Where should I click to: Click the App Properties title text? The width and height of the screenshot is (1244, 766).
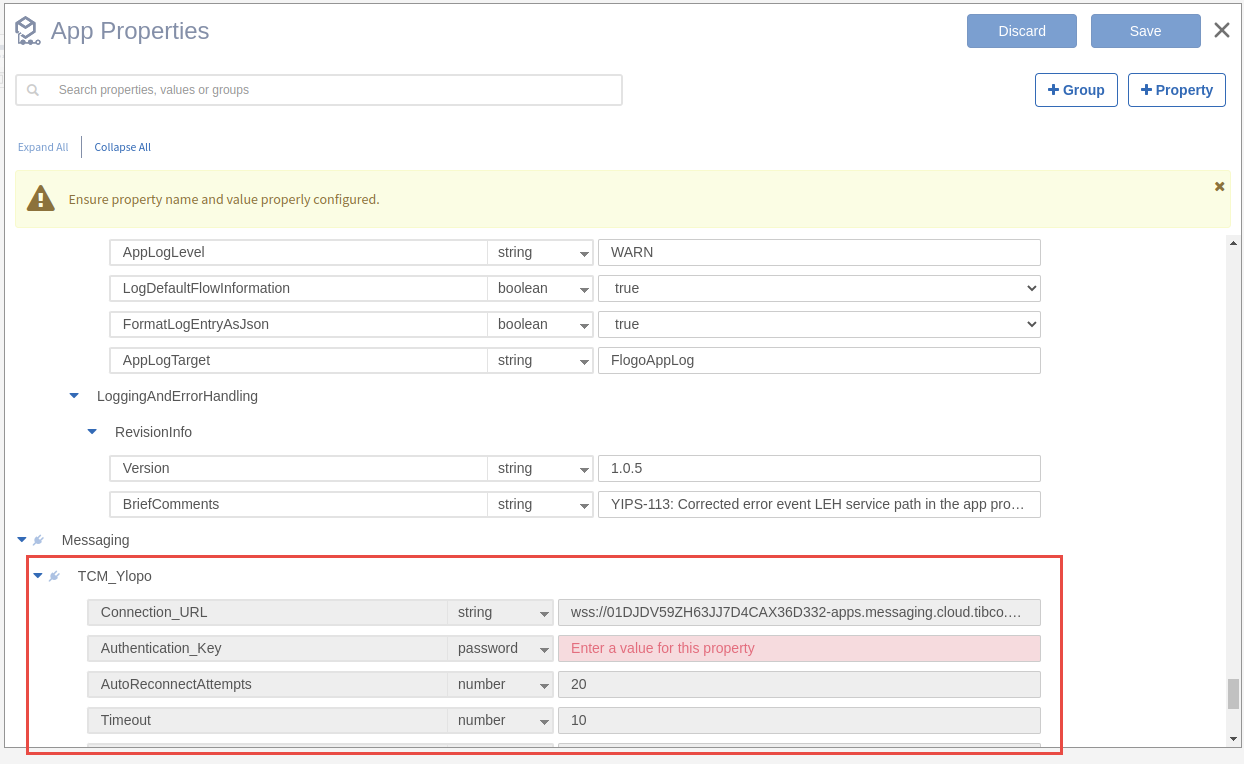tap(130, 31)
